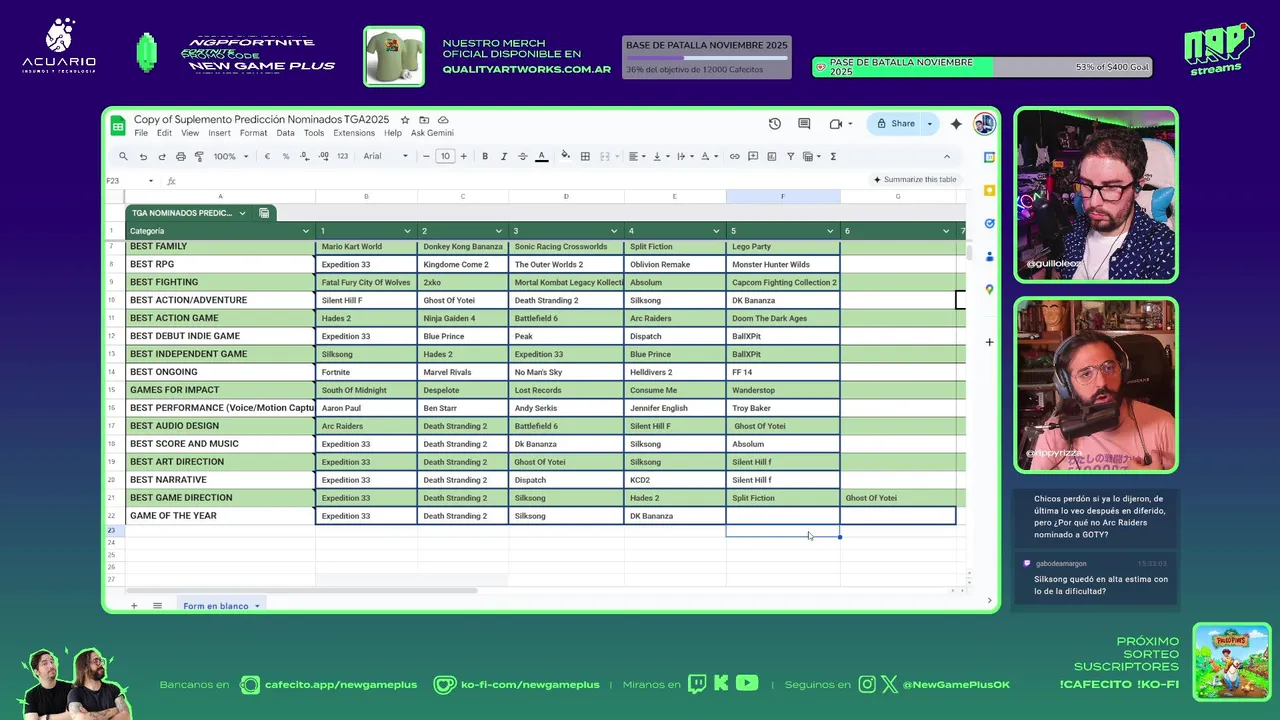Star the document title
Screen dimensions: 1280x720
tap(405, 120)
